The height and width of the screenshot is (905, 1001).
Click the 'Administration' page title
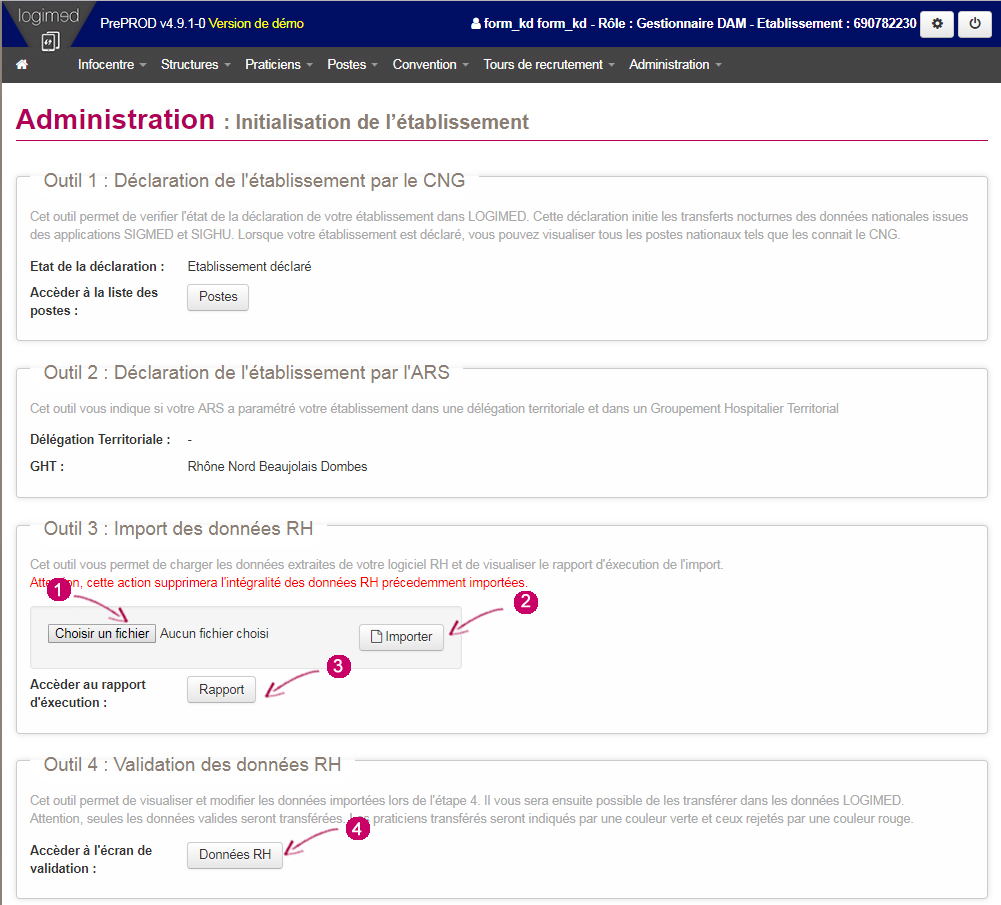point(115,119)
